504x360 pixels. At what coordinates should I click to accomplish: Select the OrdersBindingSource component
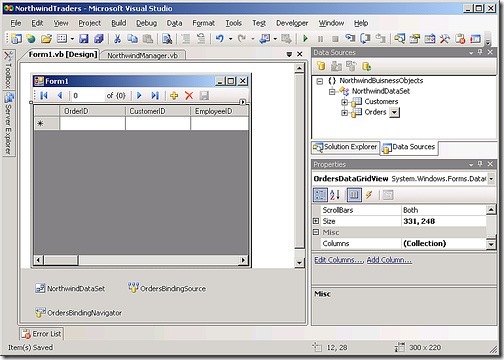point(167,288)
